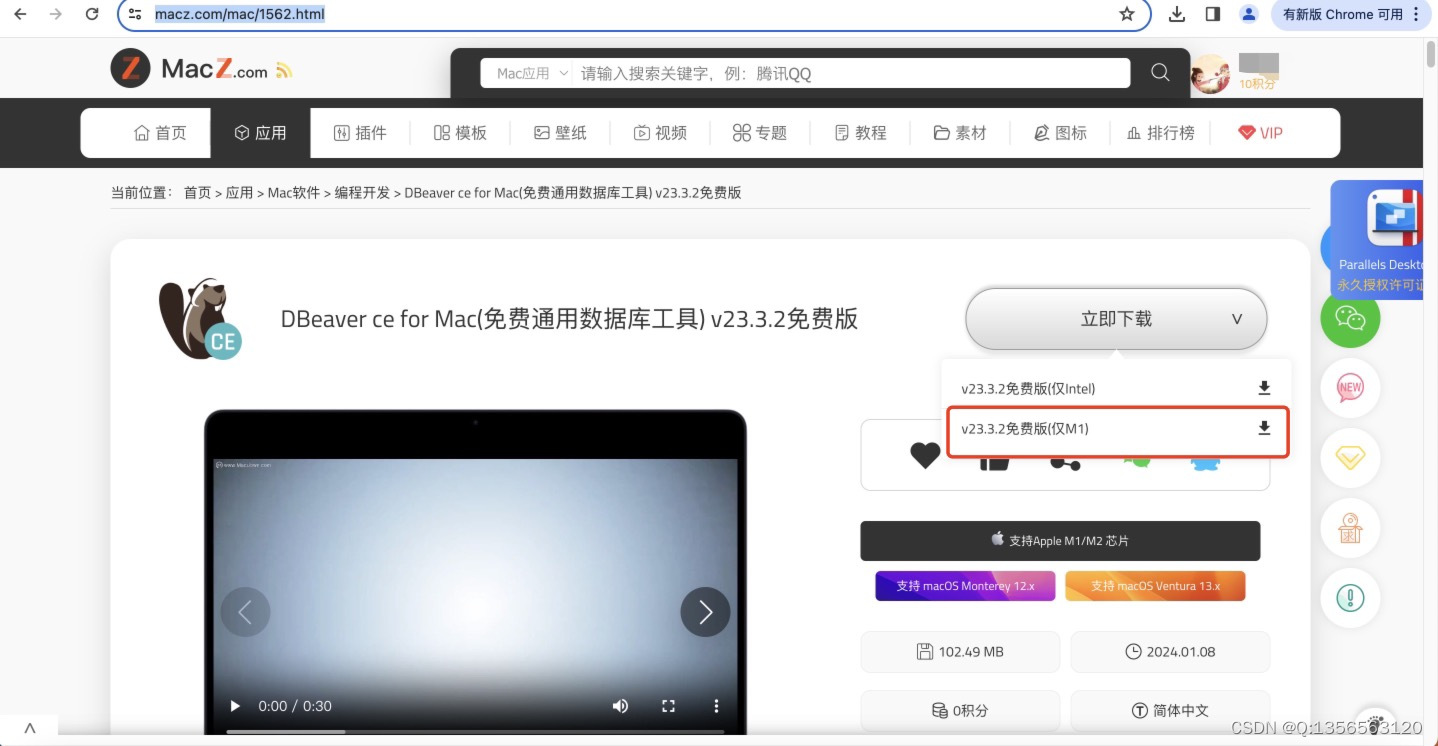Screen dimensions: 1438x746
Task: Go back with the browser back arrow
Action: coord(20,14)
